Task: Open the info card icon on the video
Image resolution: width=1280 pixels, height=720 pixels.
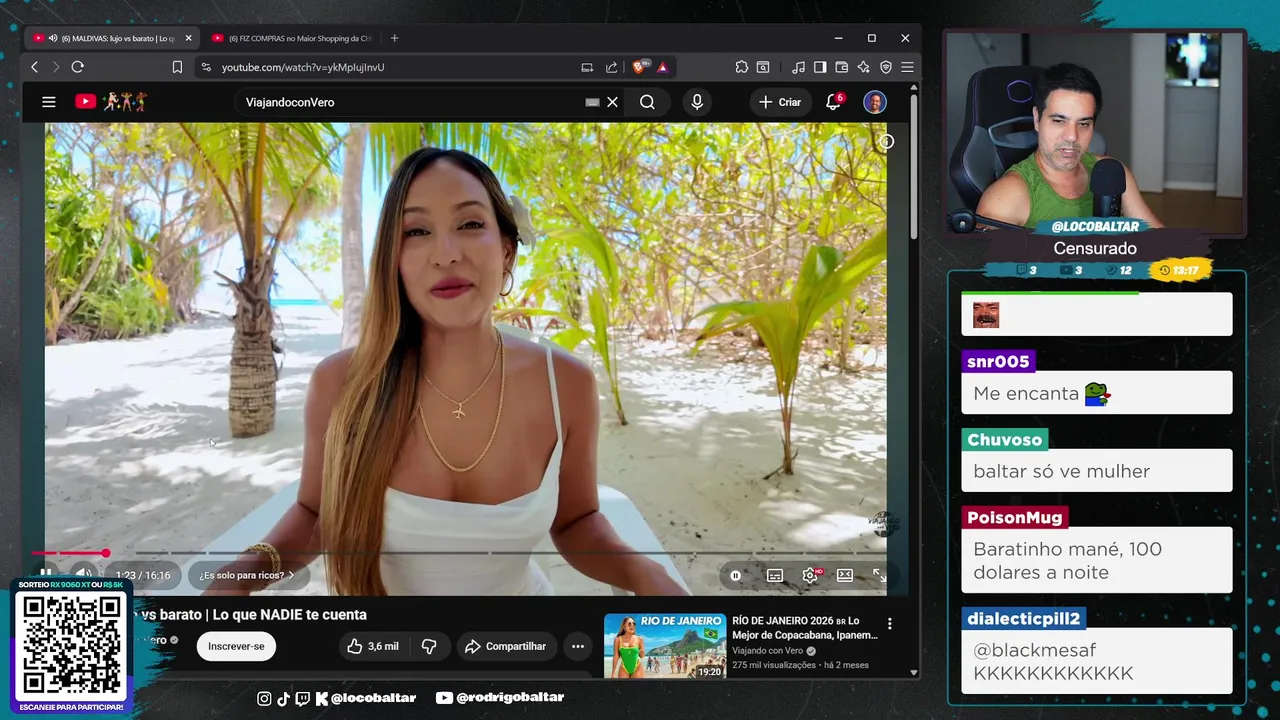Action: click(x=886, y=141)
